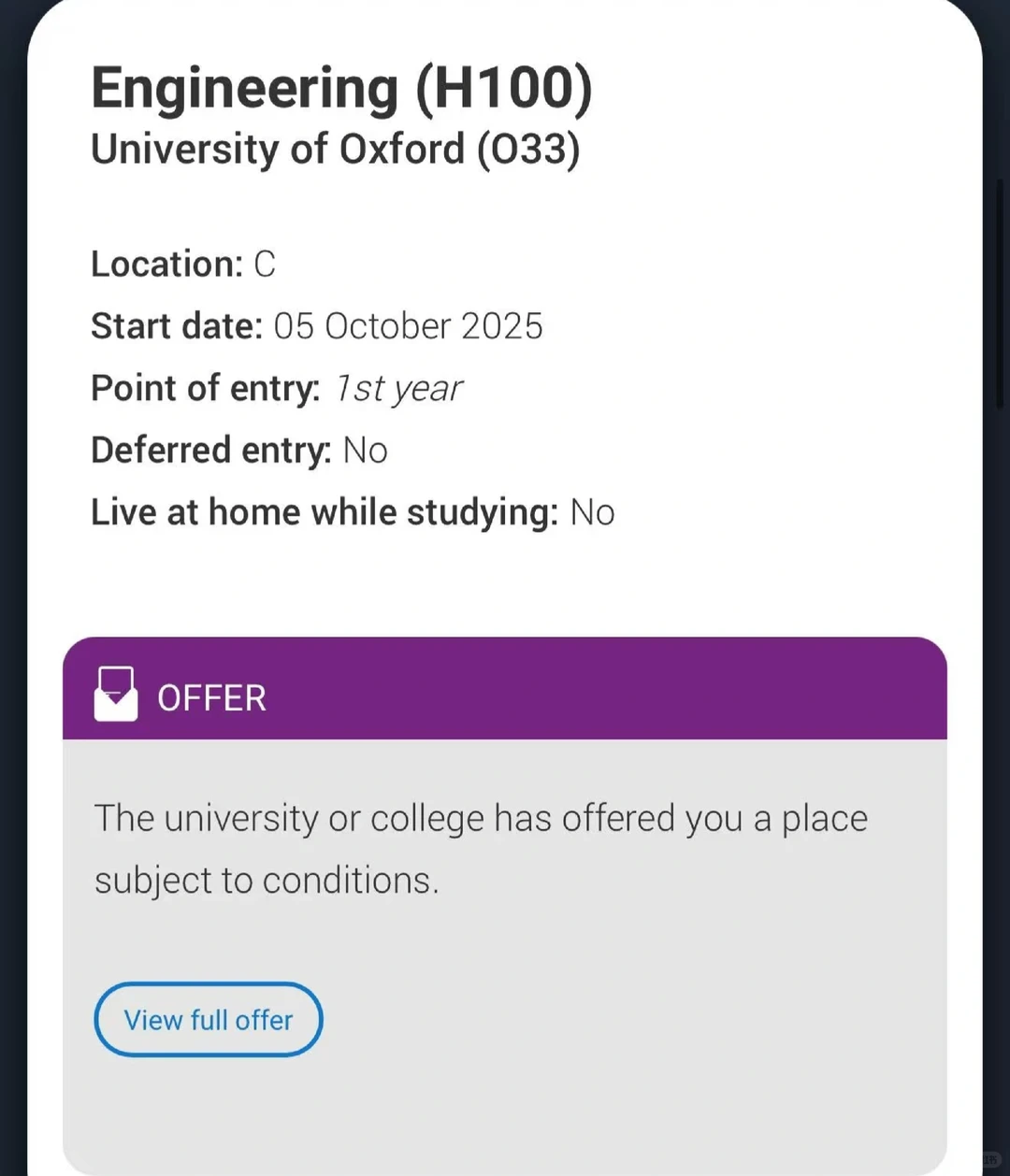Click the Start date label
This screenshot has height=1176, width=1010.
click(x=178, y=326)
